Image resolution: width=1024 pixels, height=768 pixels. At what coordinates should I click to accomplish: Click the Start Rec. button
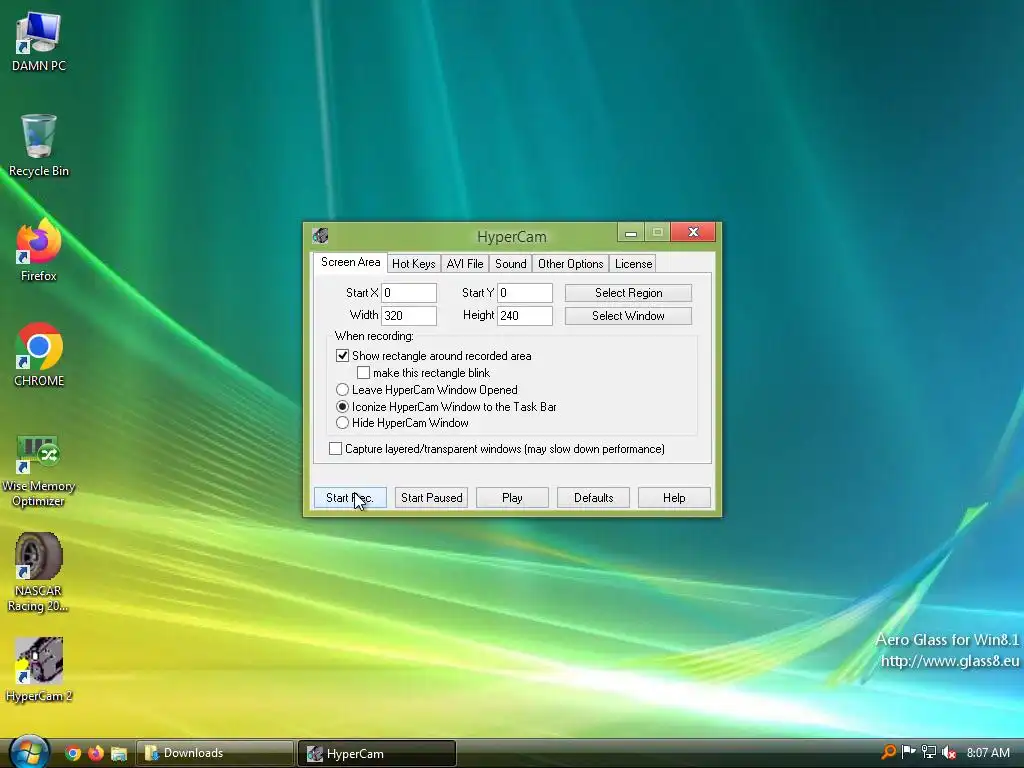click(x=350, y=498)
